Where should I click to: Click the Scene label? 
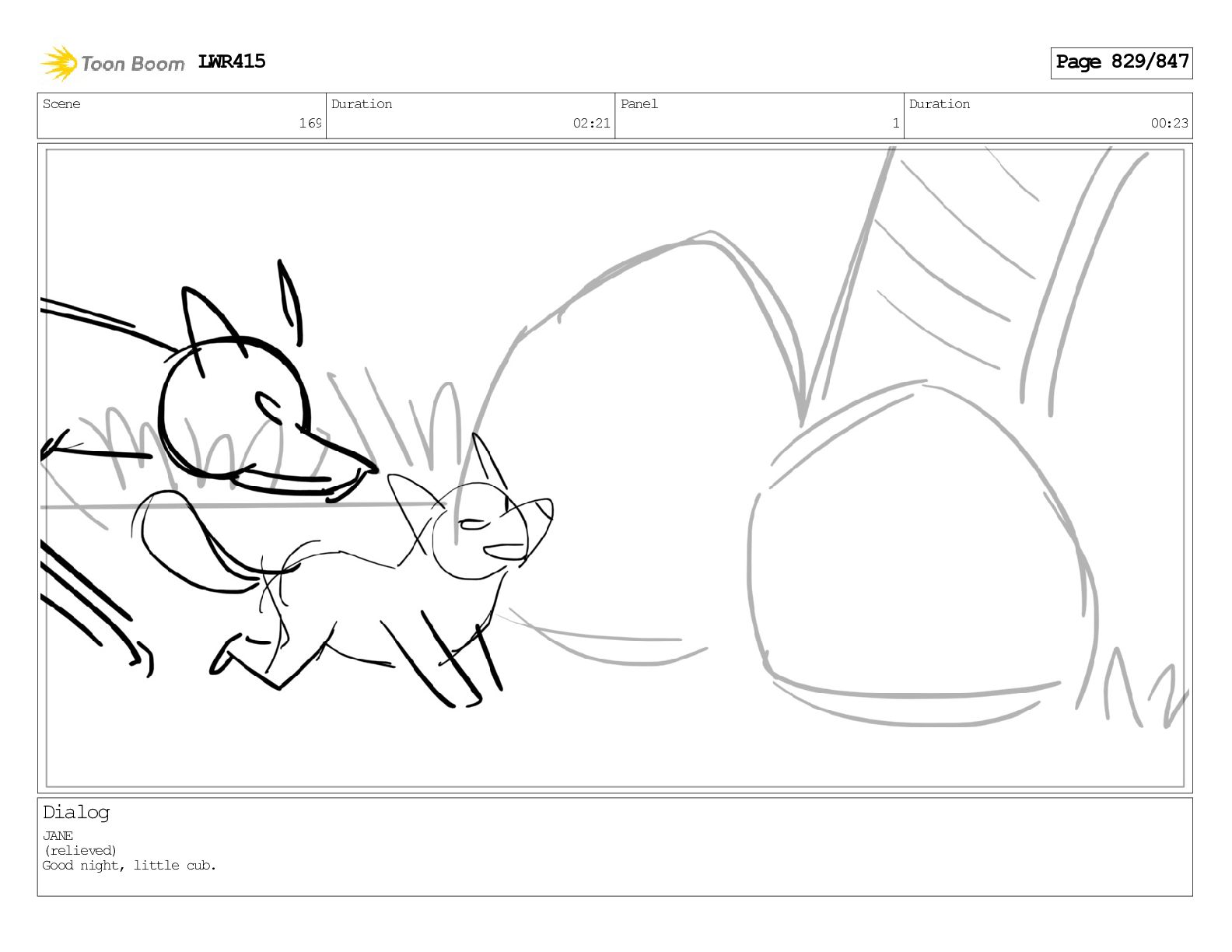tap(61, 104)
